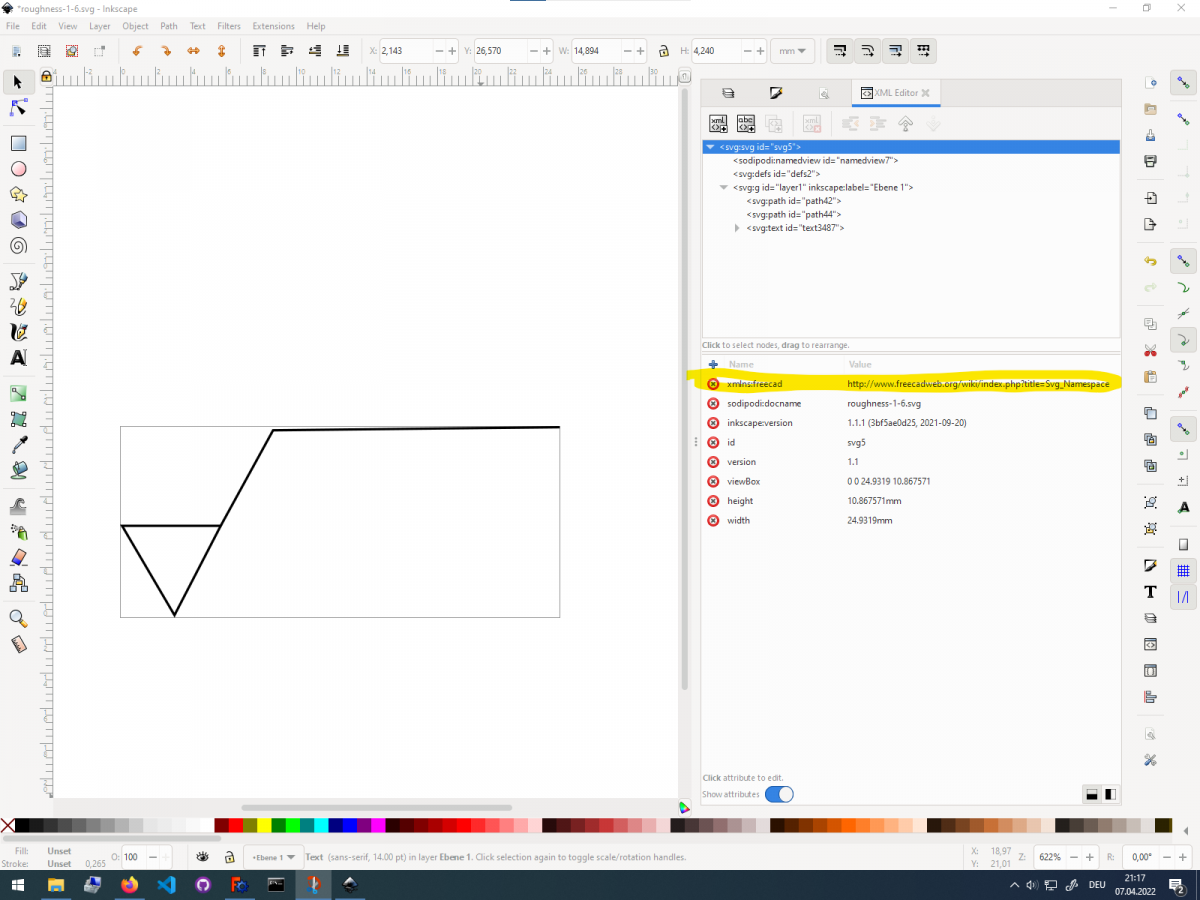Select the Zoom tool
The height and width of the screenshot is (900, 1200).
(19, 618)
